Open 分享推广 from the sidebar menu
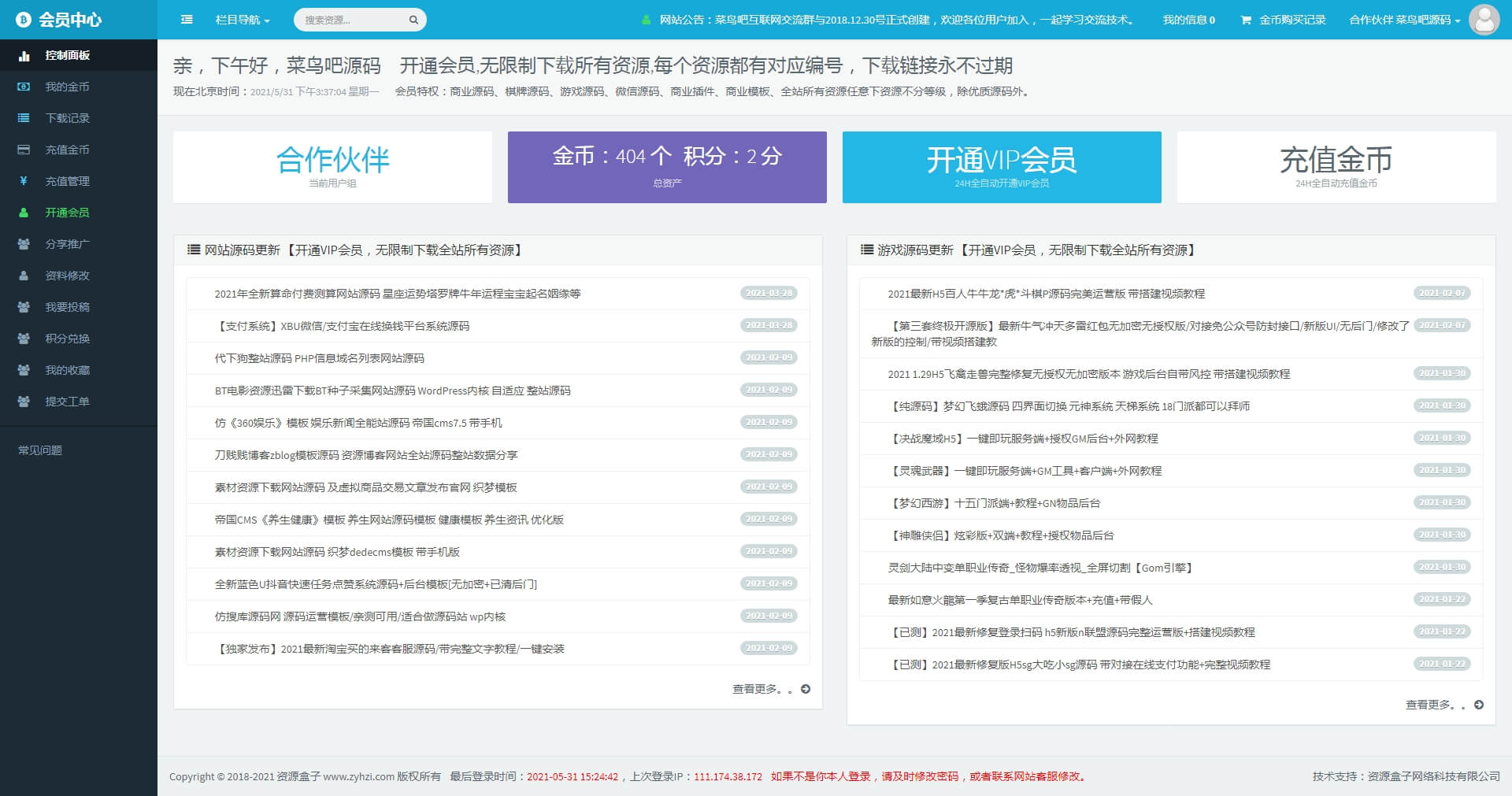Viewport: 1512px width, 796px height. point(67,244)
